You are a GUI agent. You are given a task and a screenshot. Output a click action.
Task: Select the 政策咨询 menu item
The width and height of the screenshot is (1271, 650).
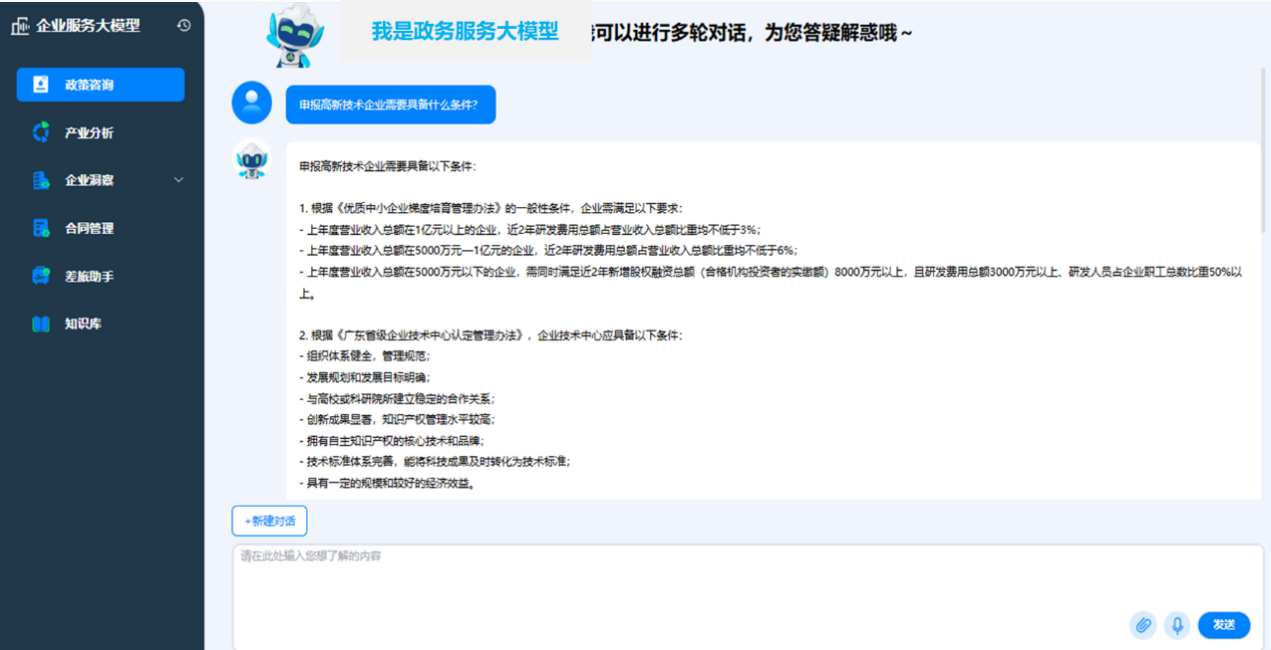point(100,85)
